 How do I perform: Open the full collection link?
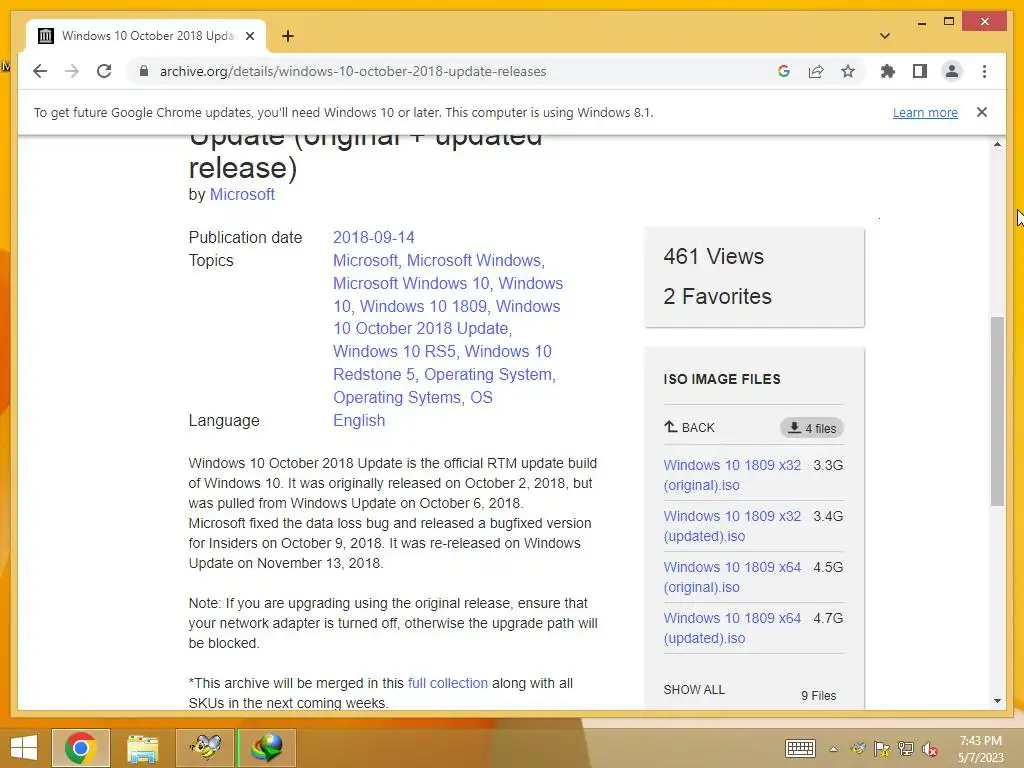click(447, 683)
